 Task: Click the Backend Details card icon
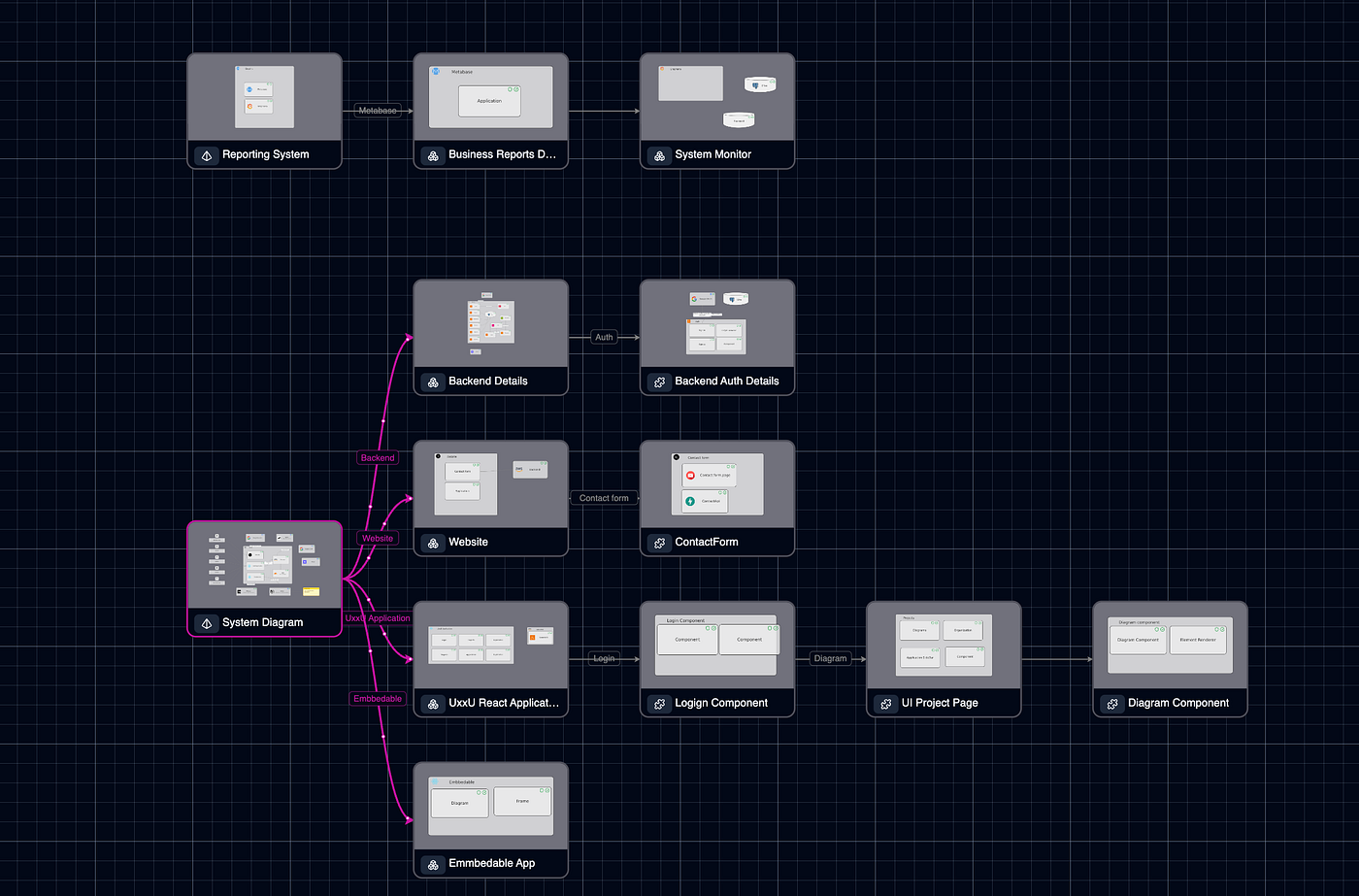point(433,382)
